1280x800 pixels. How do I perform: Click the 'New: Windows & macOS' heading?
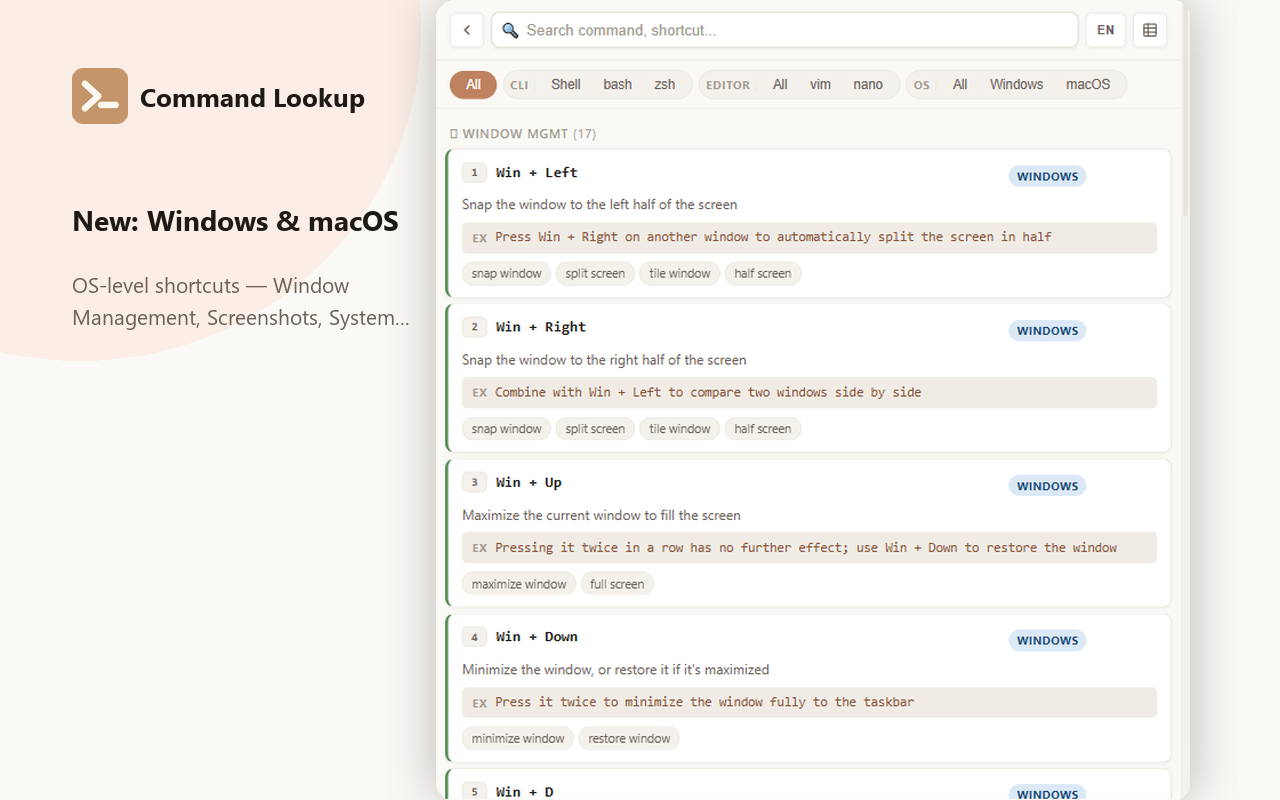(235, 221)
